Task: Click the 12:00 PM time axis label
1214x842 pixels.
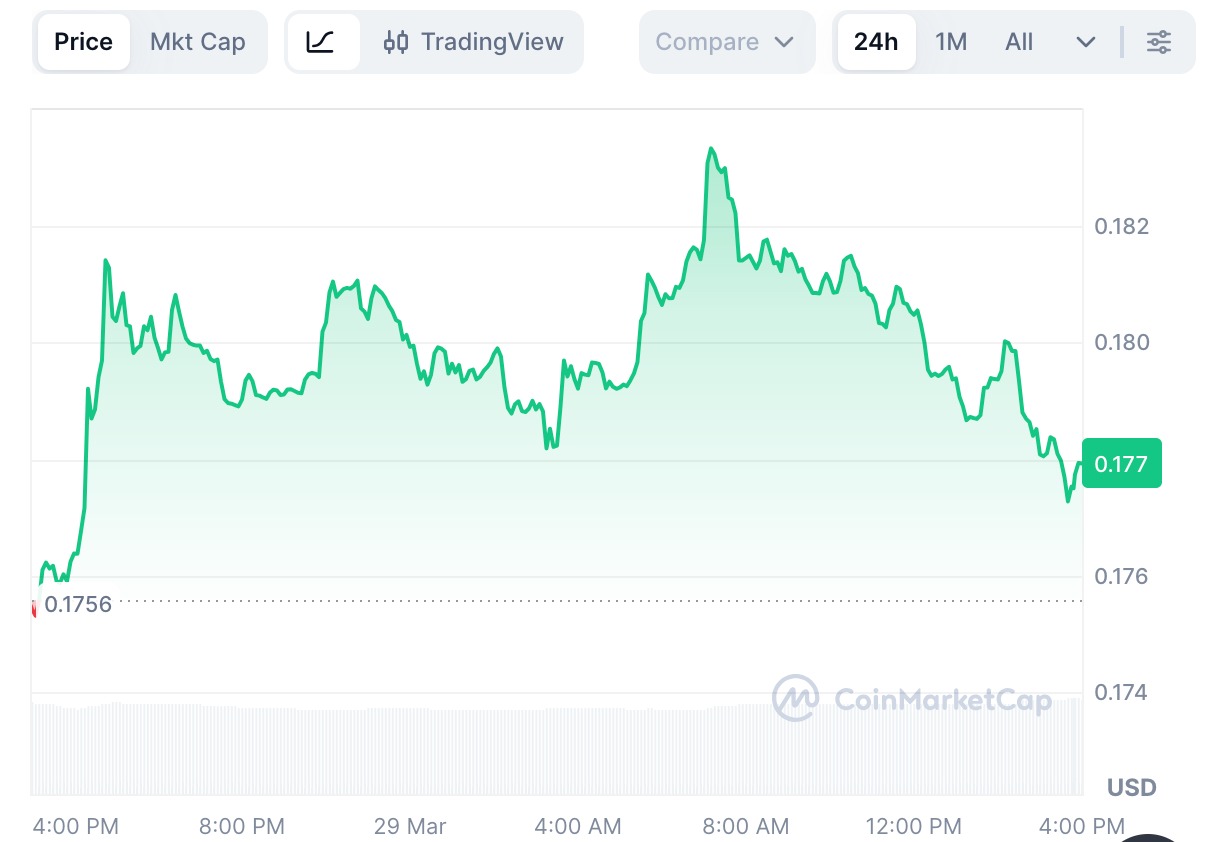Action: [912, 826]
